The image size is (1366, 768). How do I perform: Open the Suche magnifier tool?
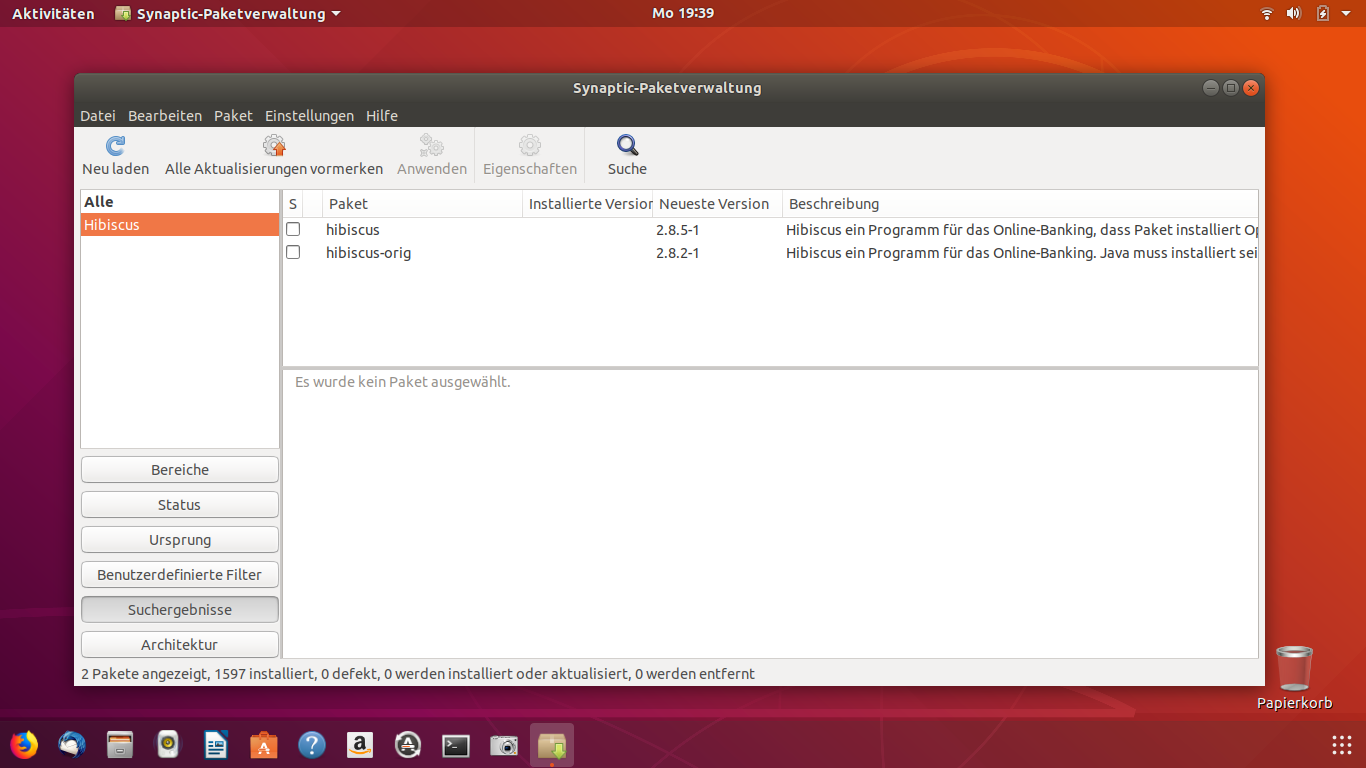click(x=627, y=146)
